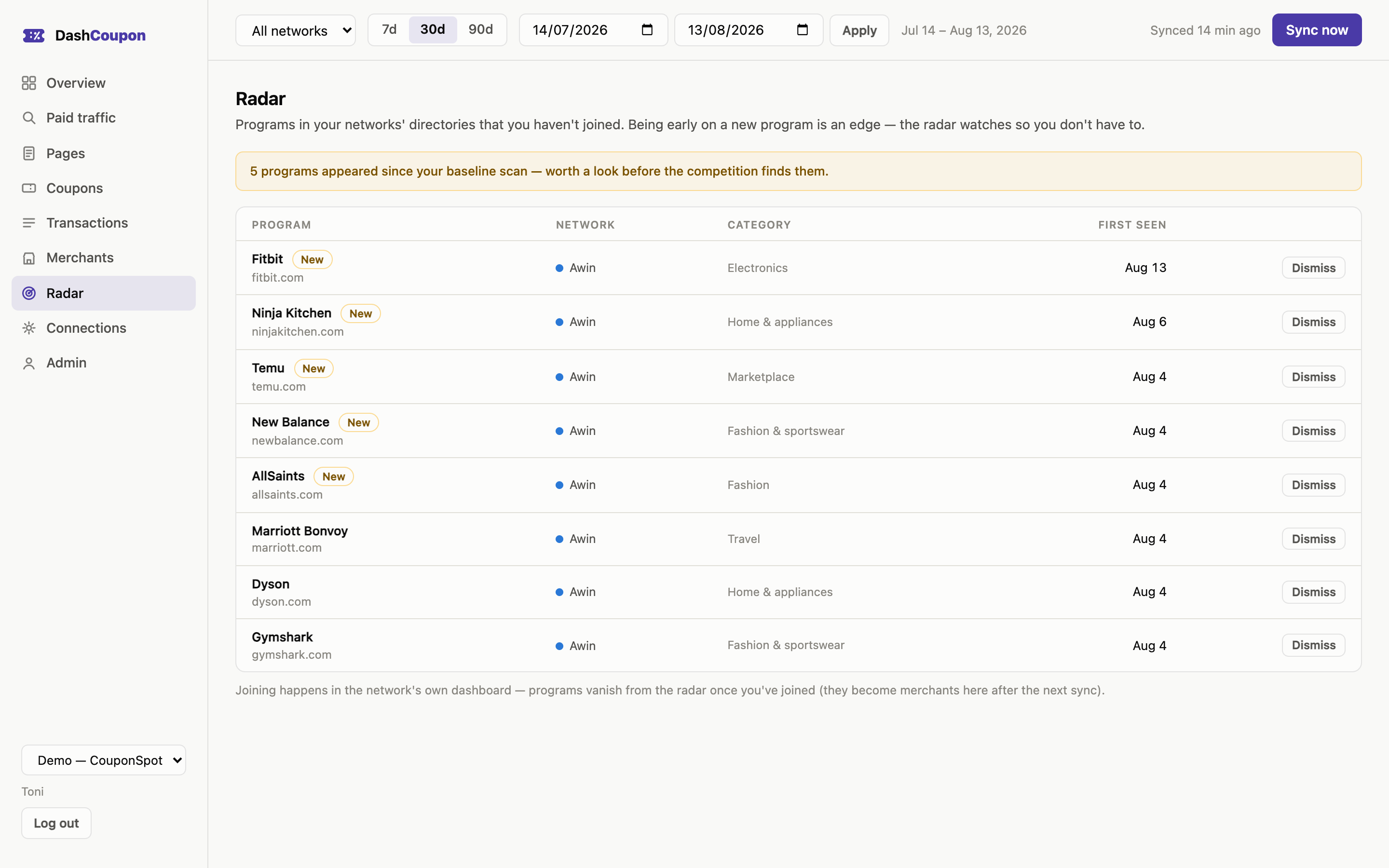Click the Coupons ticket icon

[29, 188]
